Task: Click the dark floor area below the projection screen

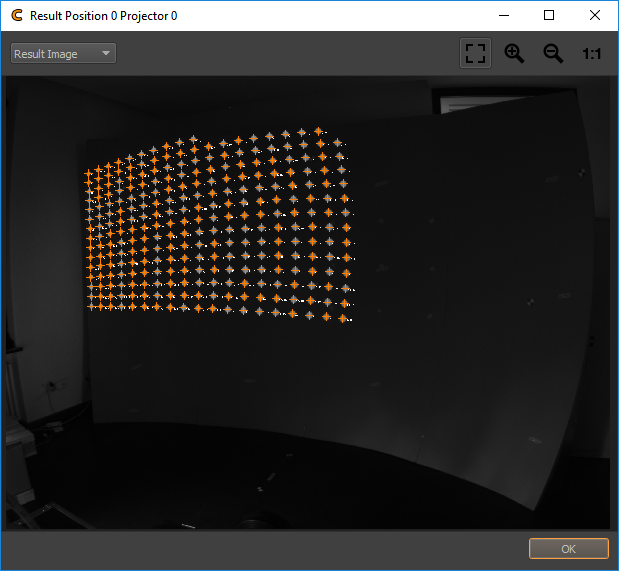Action: 300,490
